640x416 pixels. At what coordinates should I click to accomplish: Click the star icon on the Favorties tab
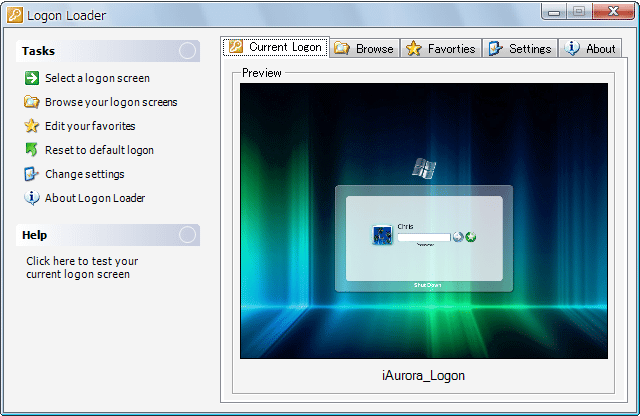tap(414, 49)
